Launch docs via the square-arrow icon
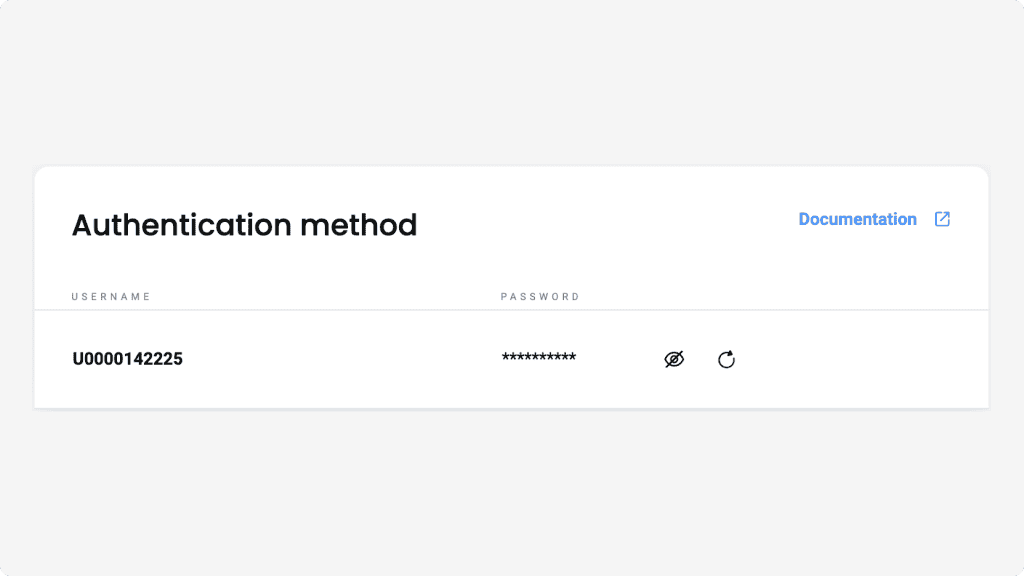Image resolution: width=1024 pixels, height=576 pixels. [x=942, y=219]
